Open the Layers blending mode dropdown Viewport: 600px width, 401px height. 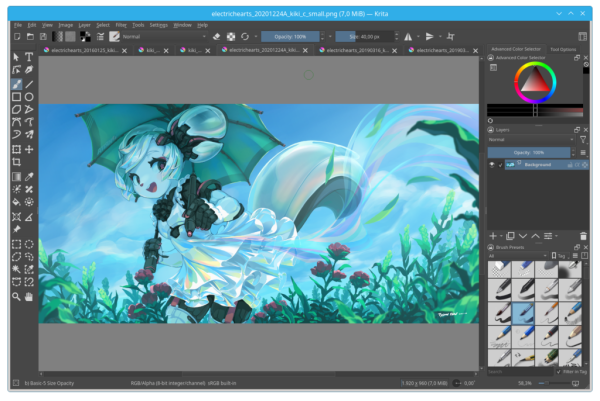click(531, 140)
